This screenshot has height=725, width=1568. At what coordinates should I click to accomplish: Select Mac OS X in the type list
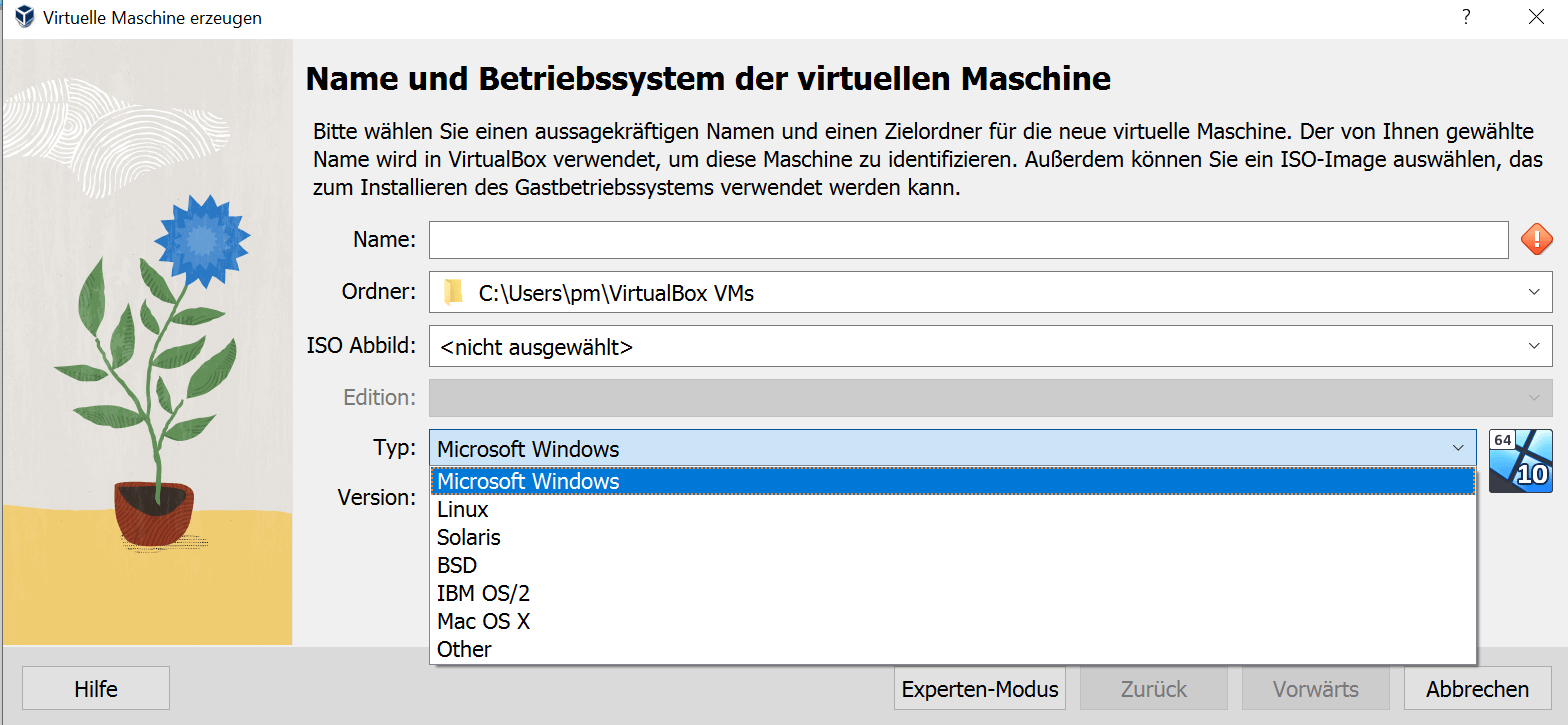[x=953, y=621]
